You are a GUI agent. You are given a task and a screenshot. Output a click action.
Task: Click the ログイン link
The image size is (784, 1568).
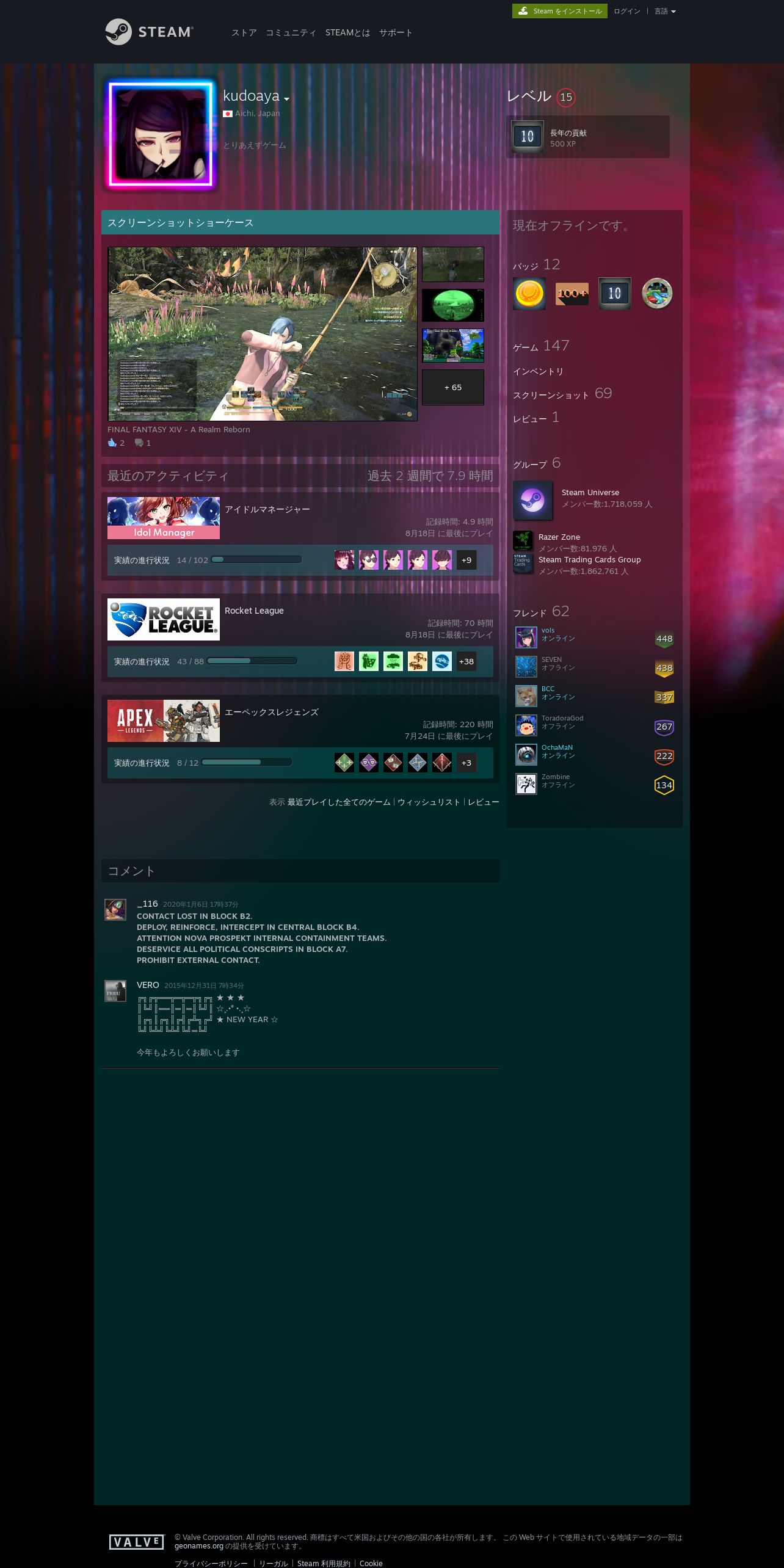626,11
